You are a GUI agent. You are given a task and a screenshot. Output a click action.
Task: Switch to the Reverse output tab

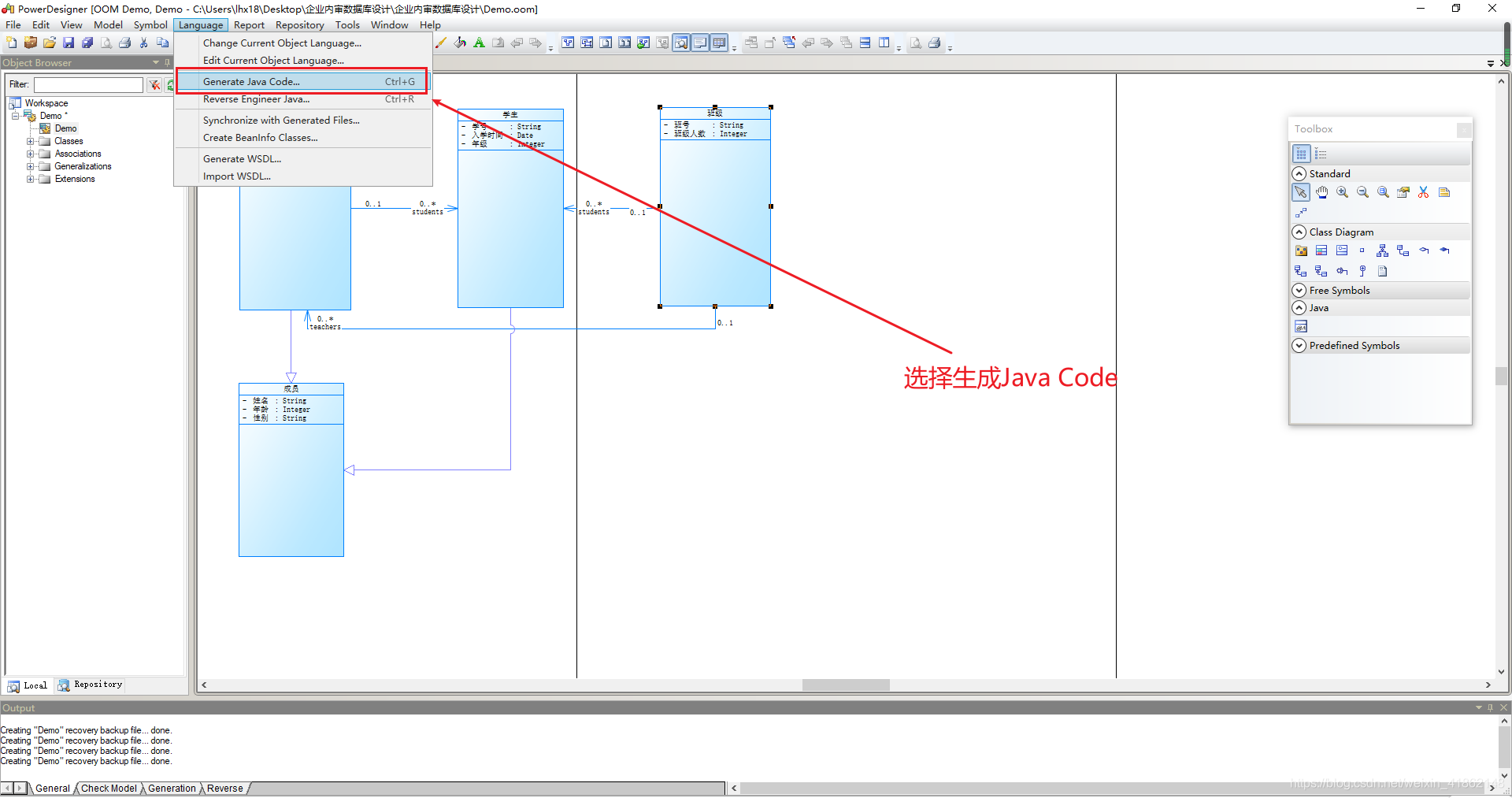click(225, 788)
